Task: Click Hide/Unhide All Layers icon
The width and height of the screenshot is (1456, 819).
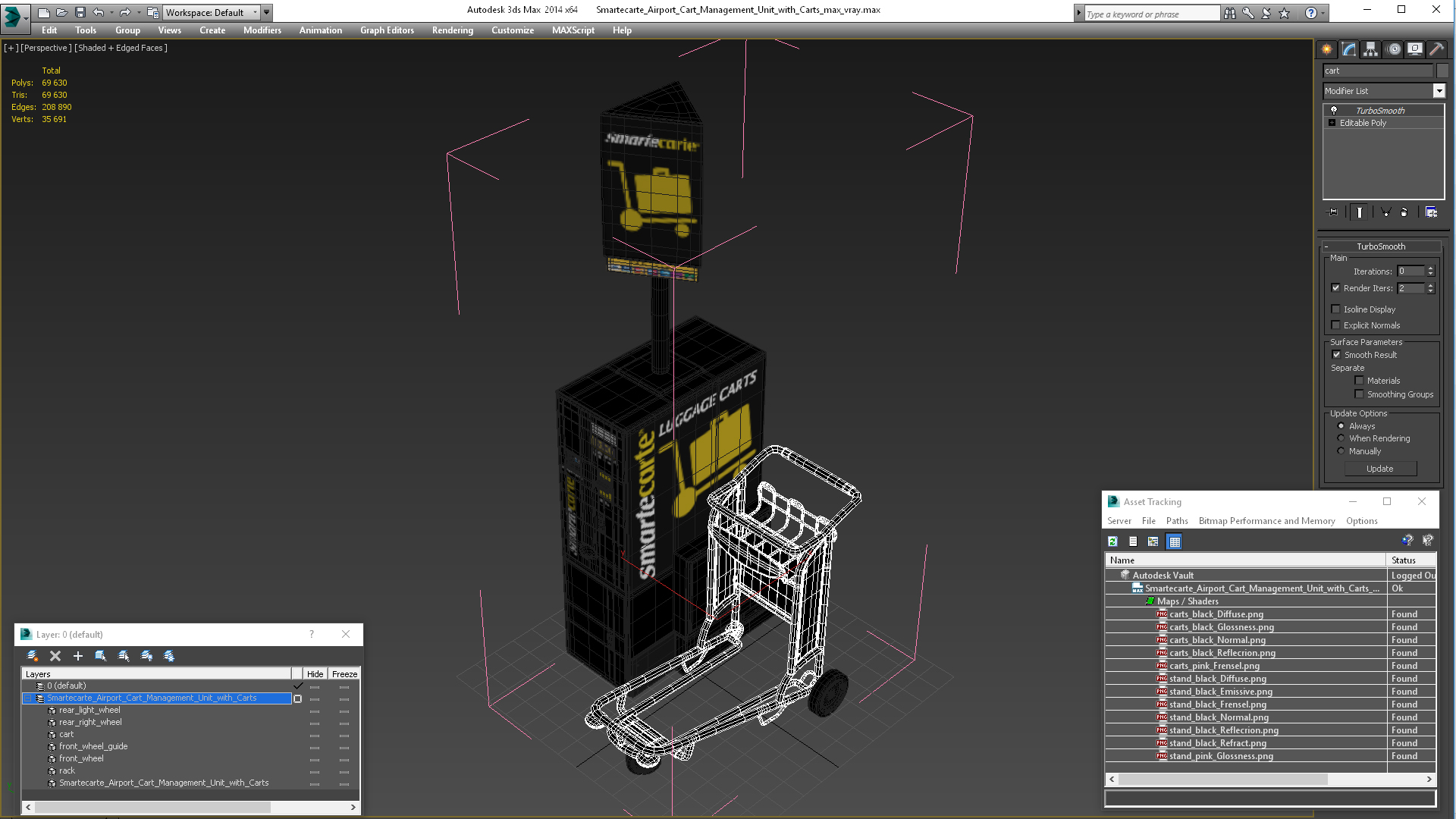Action: pos(146,656)
